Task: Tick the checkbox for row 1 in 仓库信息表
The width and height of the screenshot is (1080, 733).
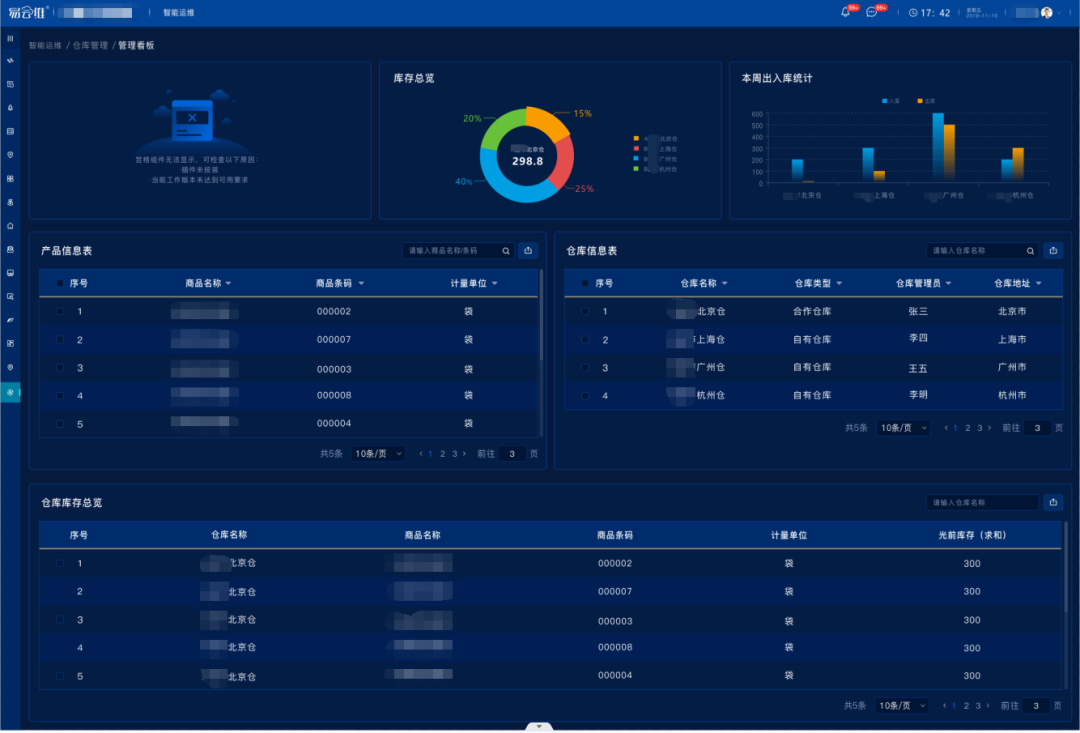Action: (x=585, y=312)
